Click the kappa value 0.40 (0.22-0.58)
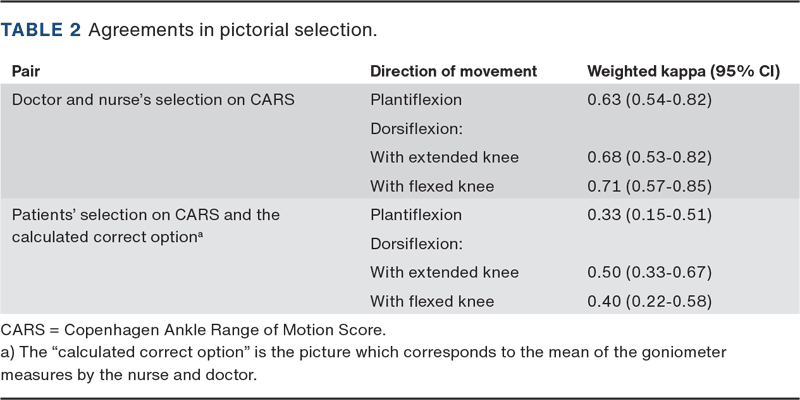Image resolution: width=800 pixels, height=400 pixels. pyautogui.click(x=648, y=301)
